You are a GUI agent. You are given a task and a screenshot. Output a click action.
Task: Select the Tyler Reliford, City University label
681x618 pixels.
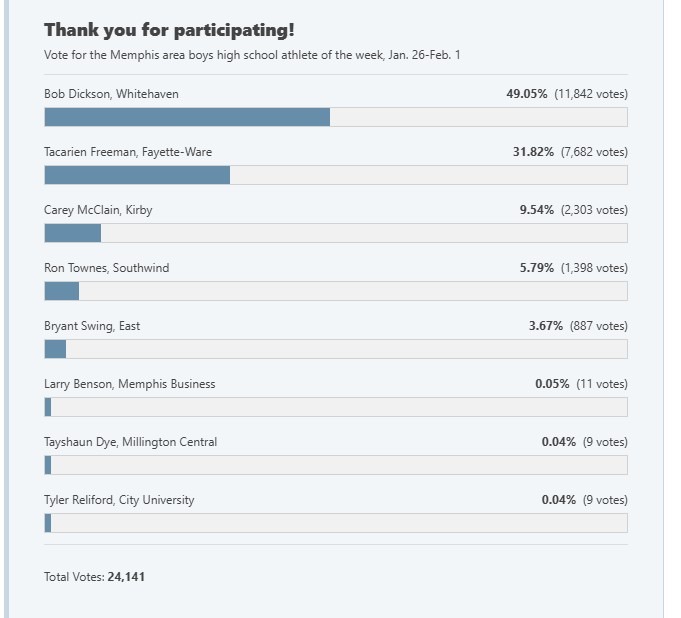[x=119, y=500]
